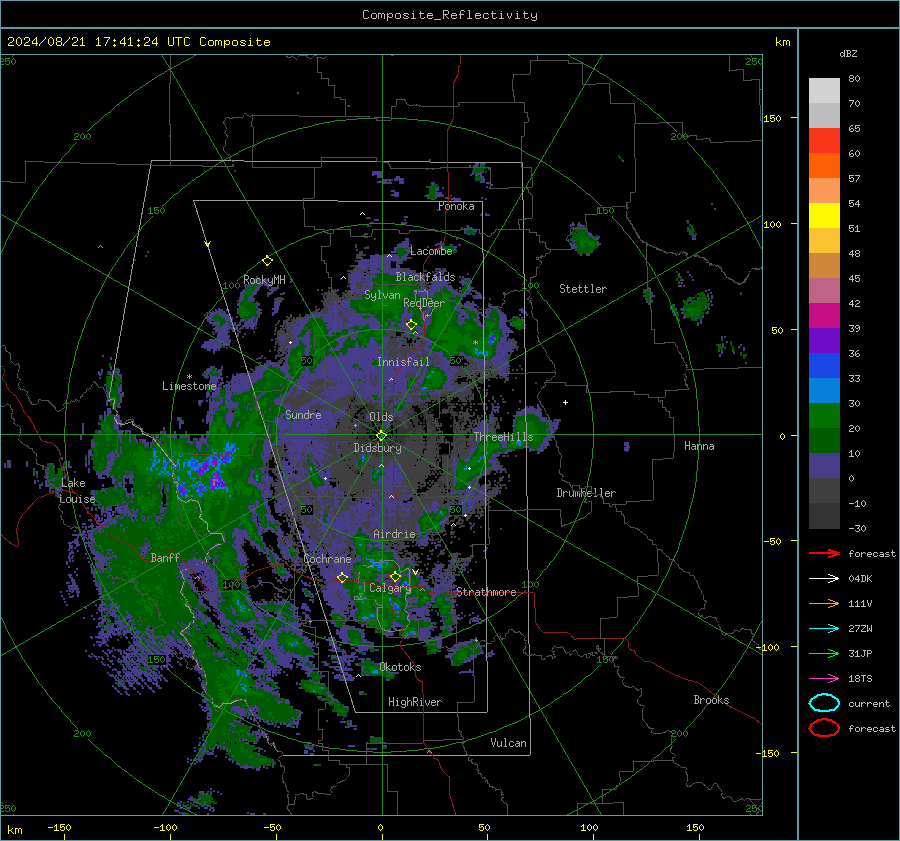The width and height of the screenshot is (900, 841).
Task: Pick the violet purple swatch in dBZ scale
Action: [824, 340]
